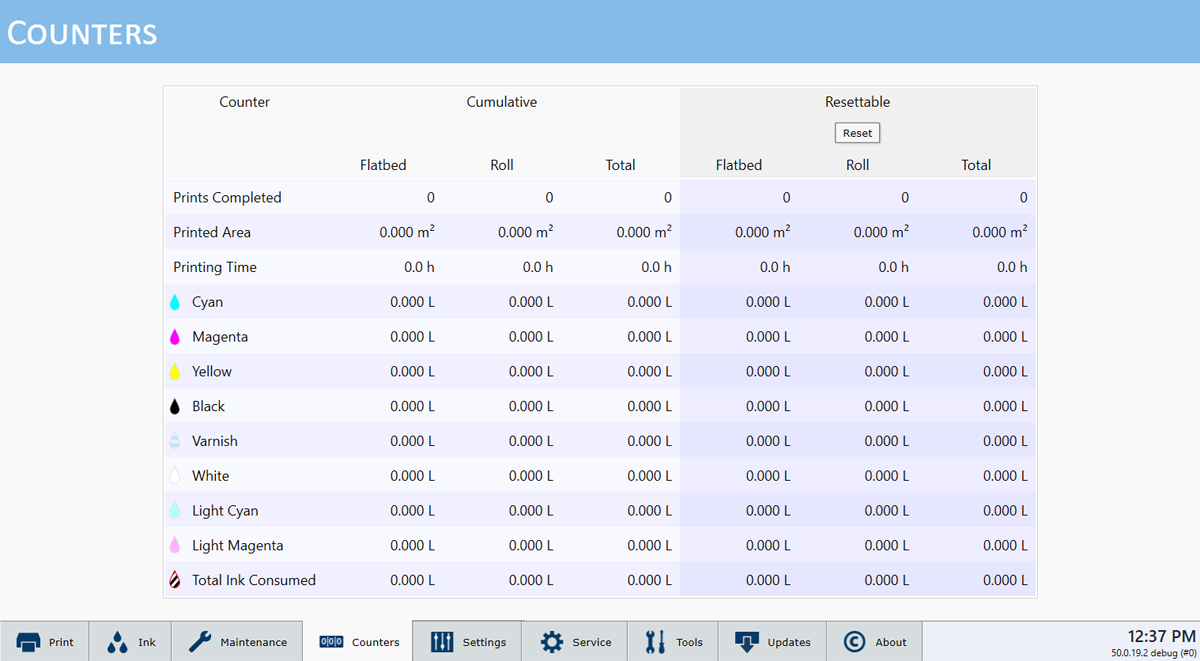Image resolution: width=1200 pixels, height=661 pixels.
Task: Click the Updates download arrow icon
Action: point(746,642)
